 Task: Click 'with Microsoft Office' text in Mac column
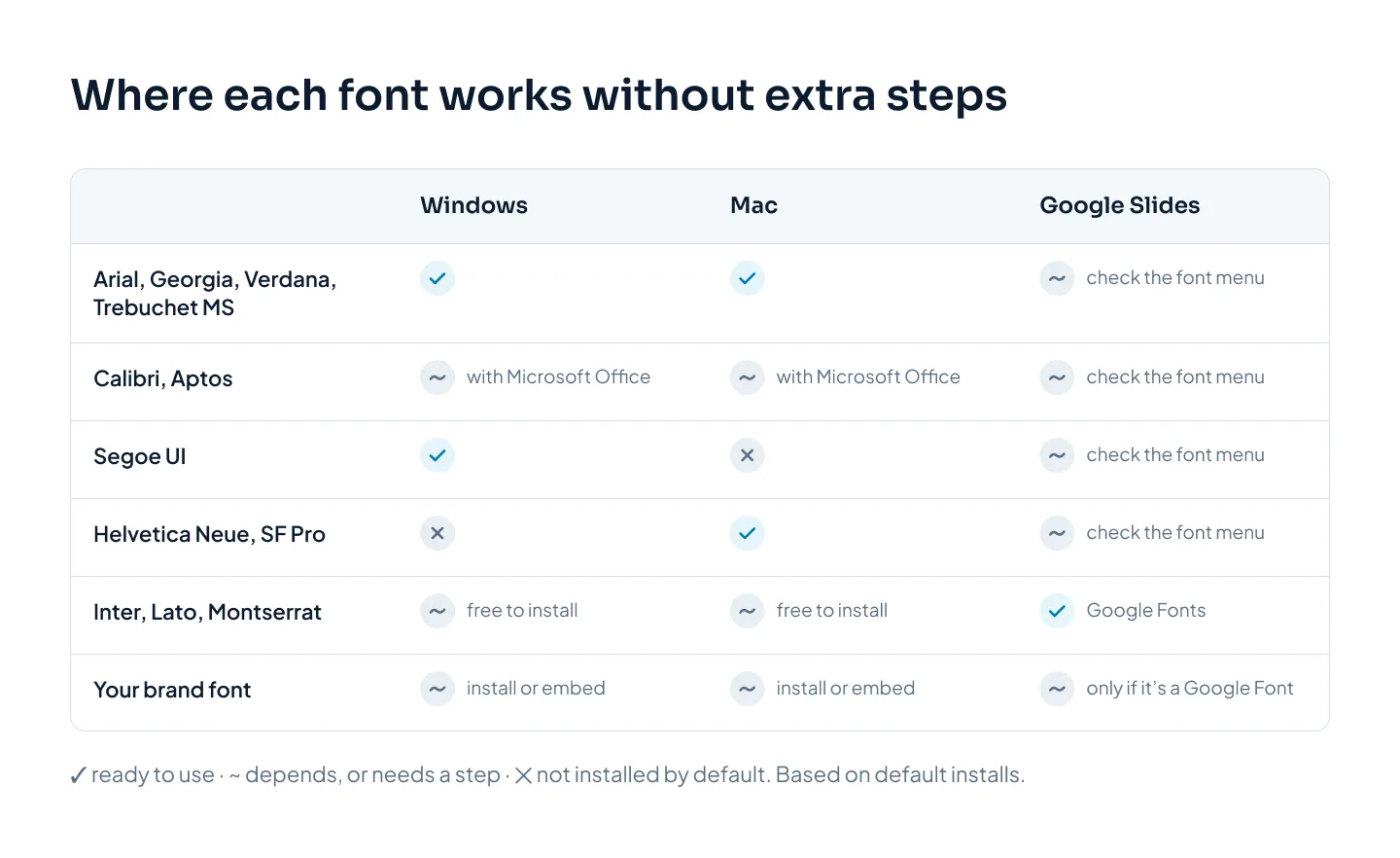(x=868, y=376)
